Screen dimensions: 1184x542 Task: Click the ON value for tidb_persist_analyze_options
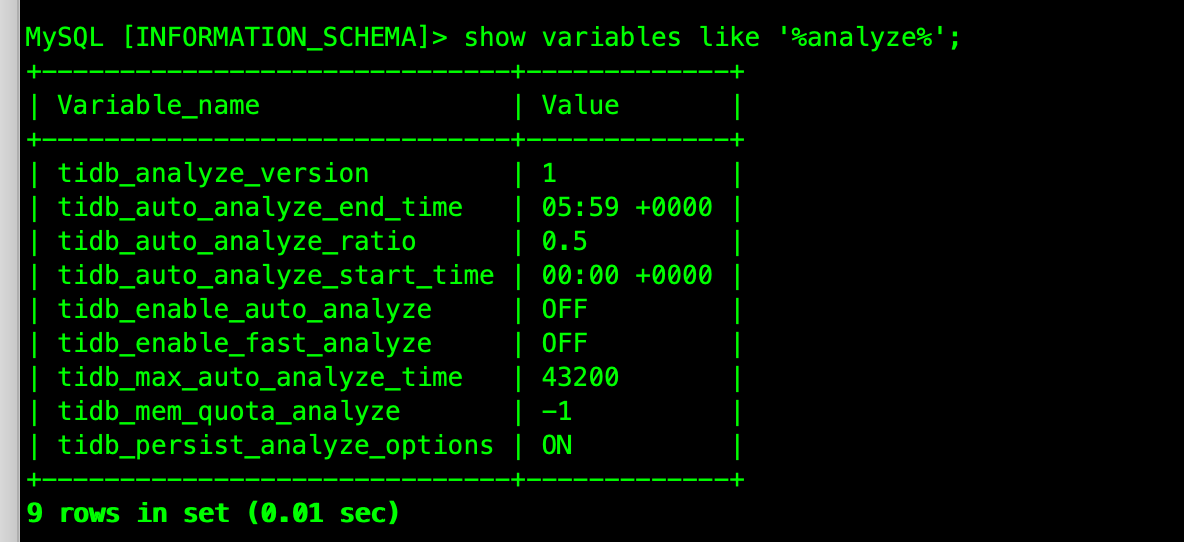point(557,445)
